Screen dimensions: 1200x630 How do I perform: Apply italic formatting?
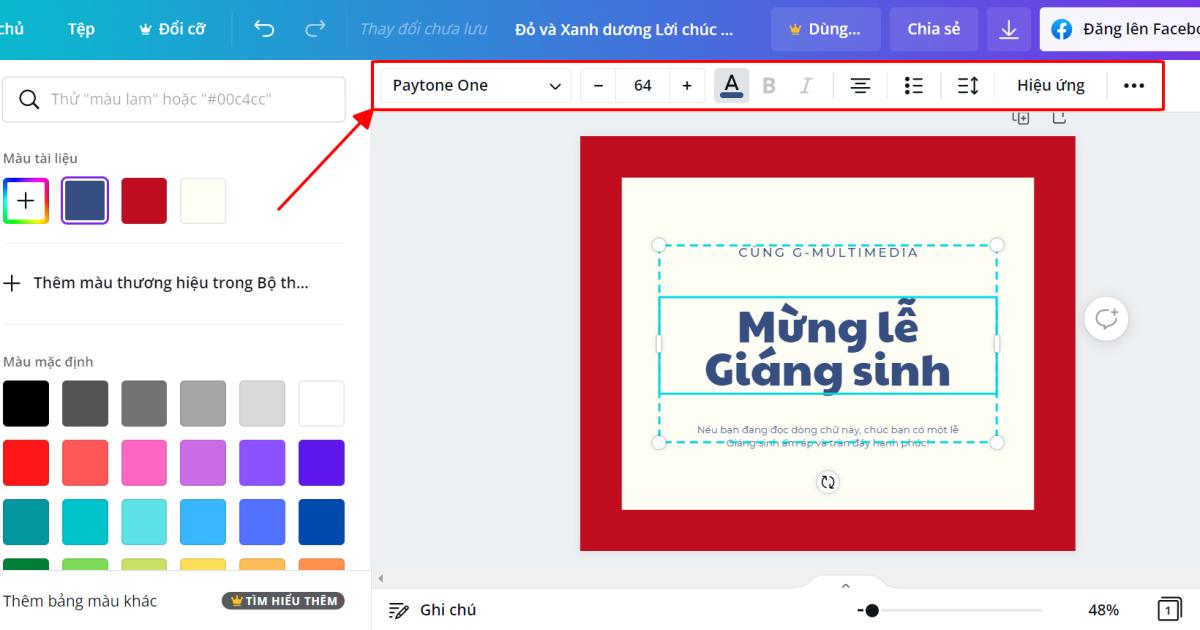point(805,85)
